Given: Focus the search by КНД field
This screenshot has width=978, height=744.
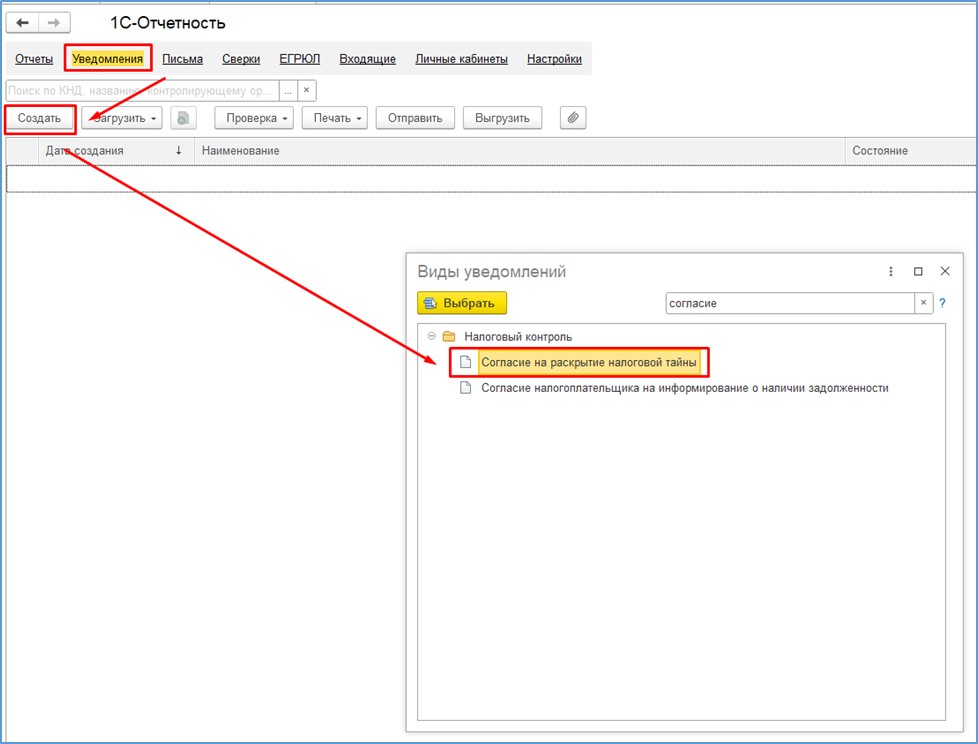Looking at the screenshot, I should (142, 90).
